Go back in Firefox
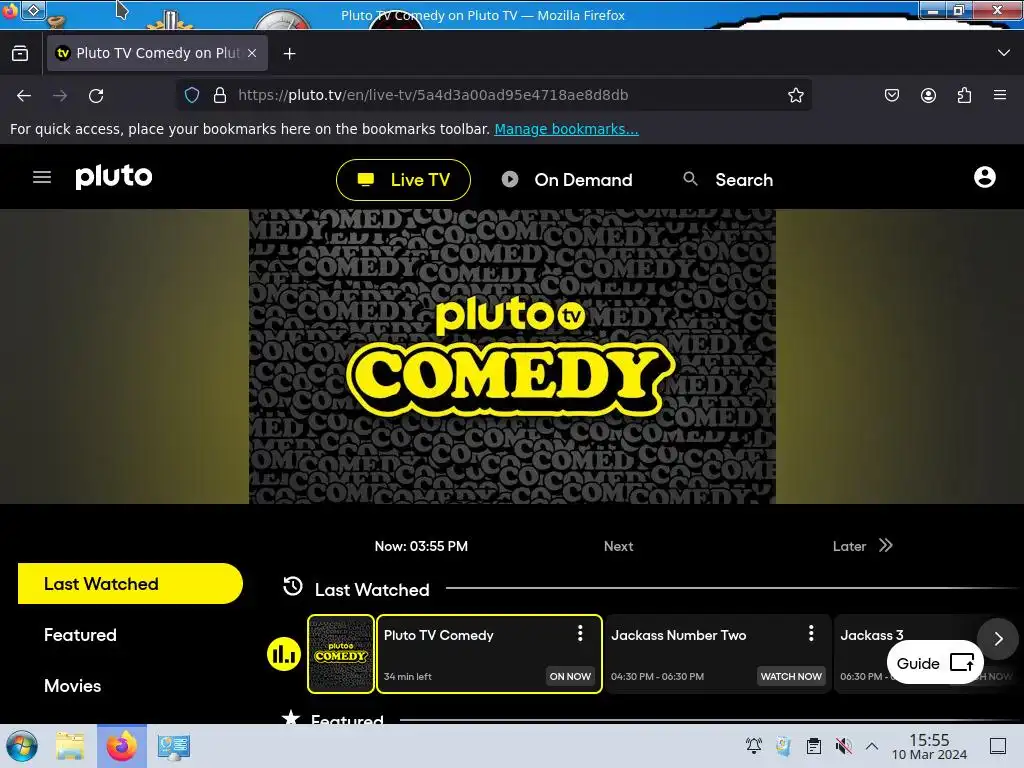The image size is (1024, 768). point(24,95)
